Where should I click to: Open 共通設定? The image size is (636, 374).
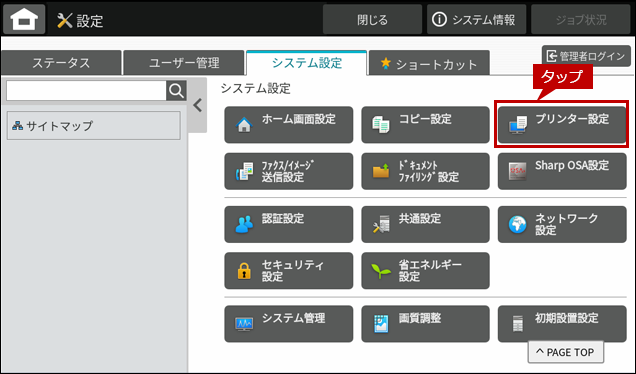pyautogui.click(x=425, y=224)
